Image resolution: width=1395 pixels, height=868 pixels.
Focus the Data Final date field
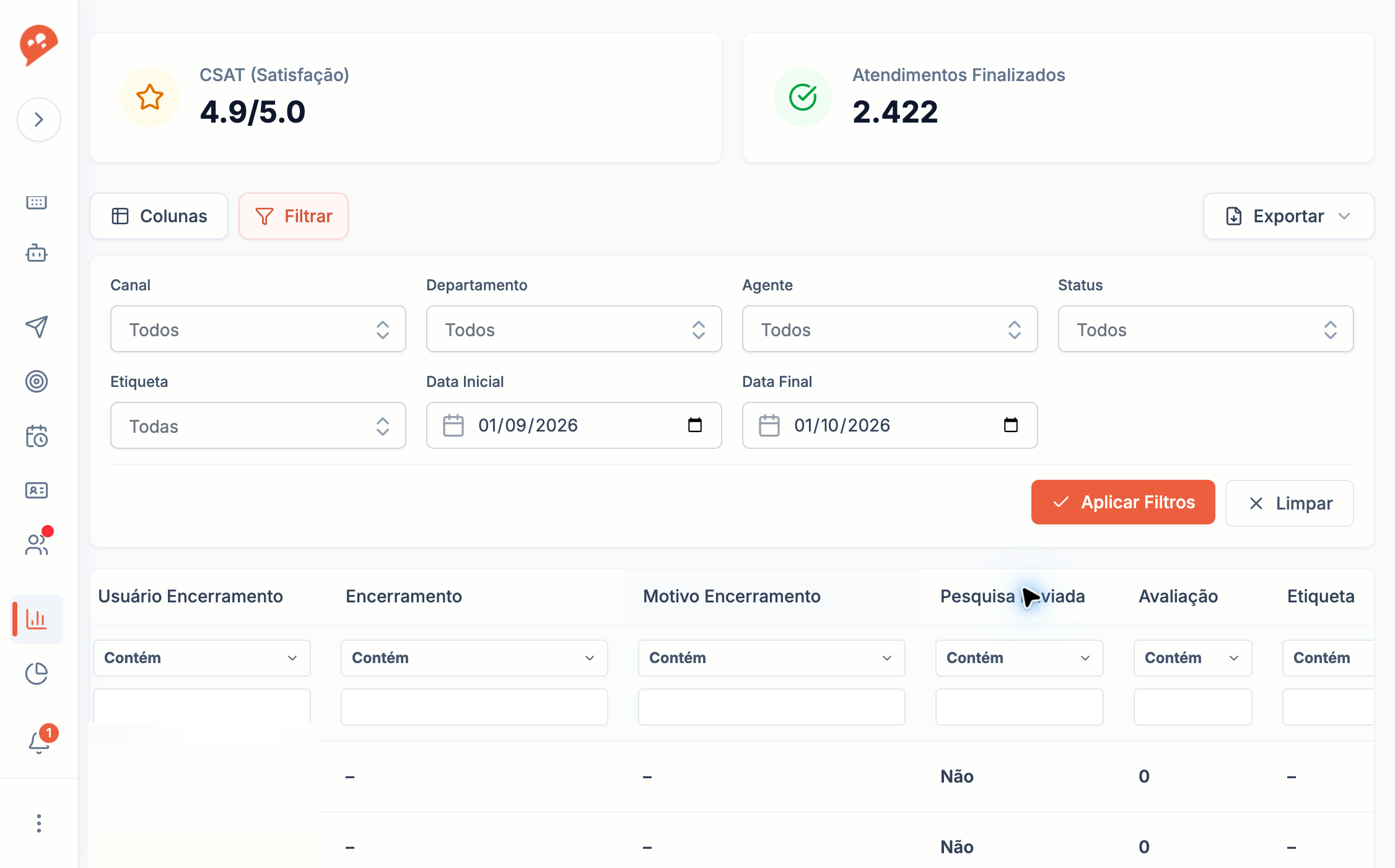(890, 425)
